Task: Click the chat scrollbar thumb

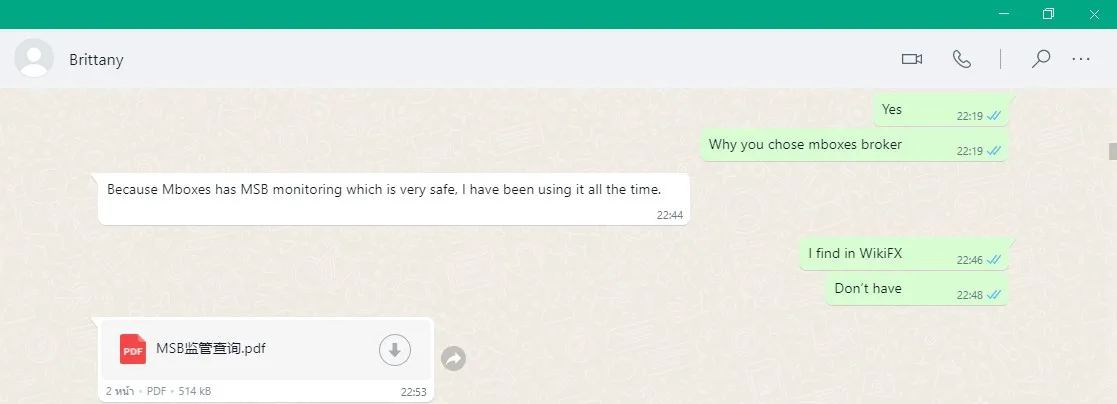Action: pos(1112,151)
